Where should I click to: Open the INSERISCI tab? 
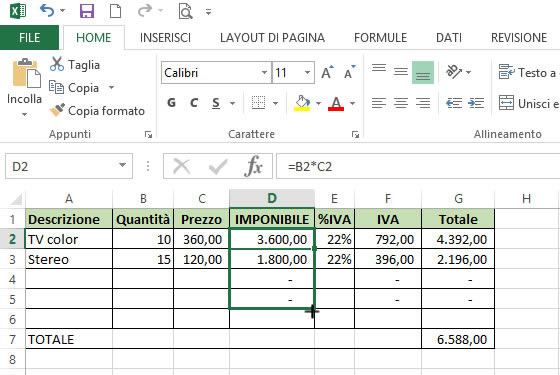165,38
